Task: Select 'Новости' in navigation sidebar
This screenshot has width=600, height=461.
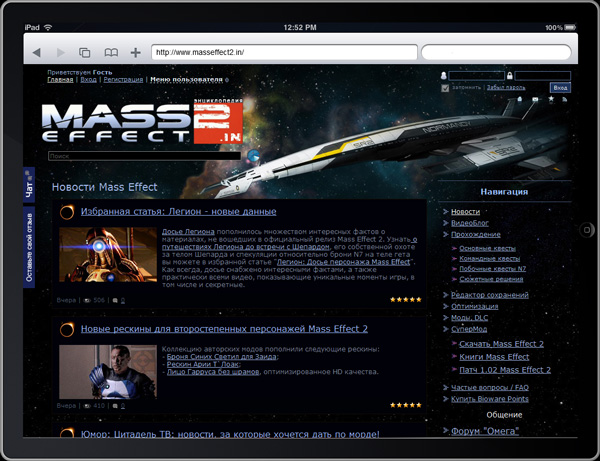Action: click(x=465, y=212)
